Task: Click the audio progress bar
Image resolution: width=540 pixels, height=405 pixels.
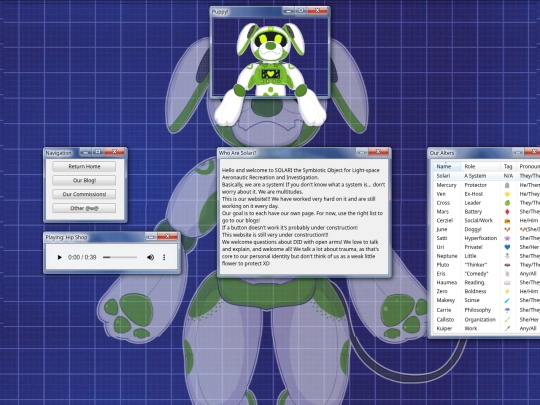Action: [x=120, y=257]
